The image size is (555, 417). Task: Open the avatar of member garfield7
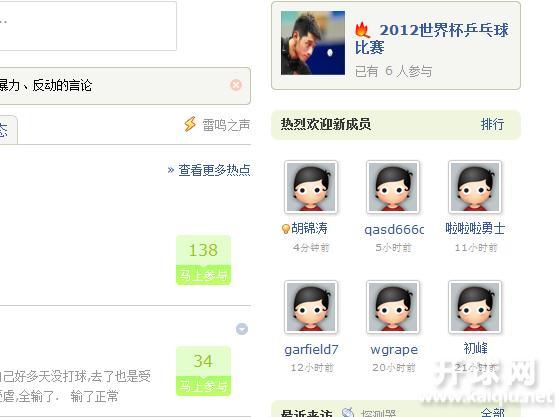pyautogui.click(x=311, y=307)
